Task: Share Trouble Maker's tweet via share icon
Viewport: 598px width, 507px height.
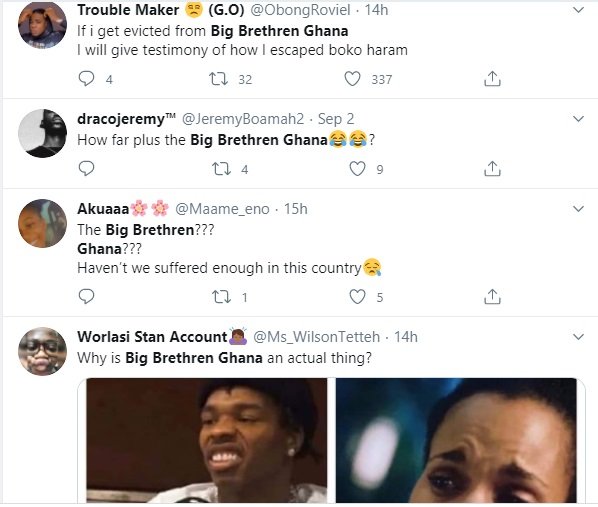Action: (x=492, y=79)
